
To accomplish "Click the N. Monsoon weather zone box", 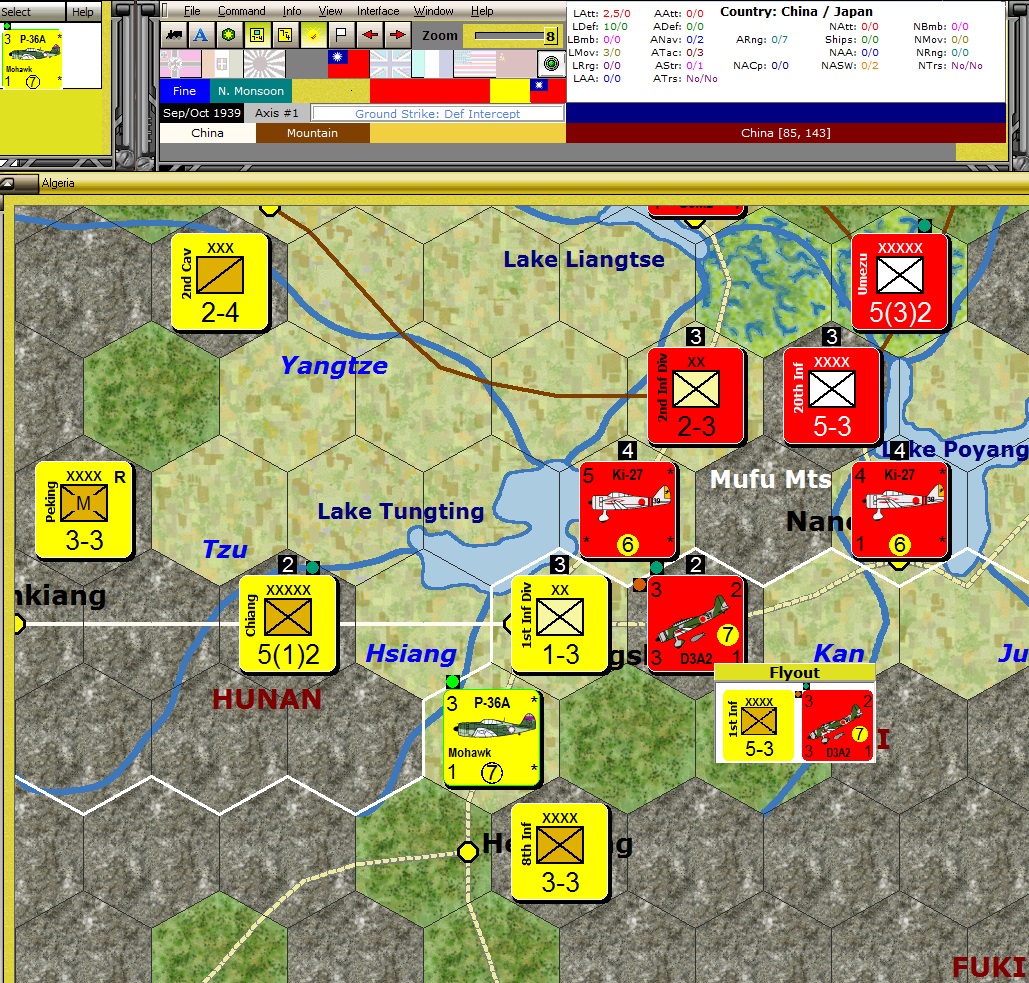I will click(251, 91).
